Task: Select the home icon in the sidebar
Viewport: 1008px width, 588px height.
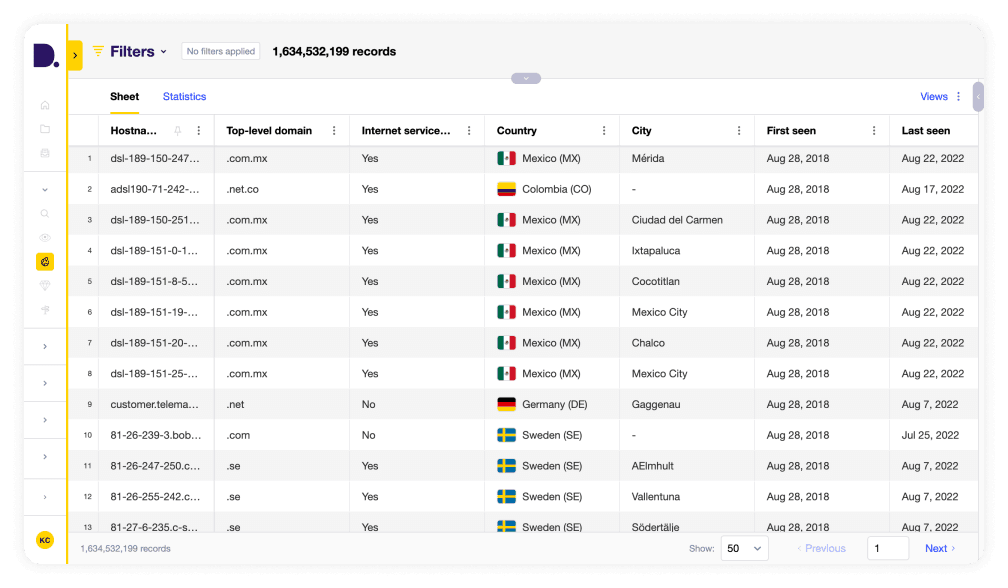Action: pos(45,106)
